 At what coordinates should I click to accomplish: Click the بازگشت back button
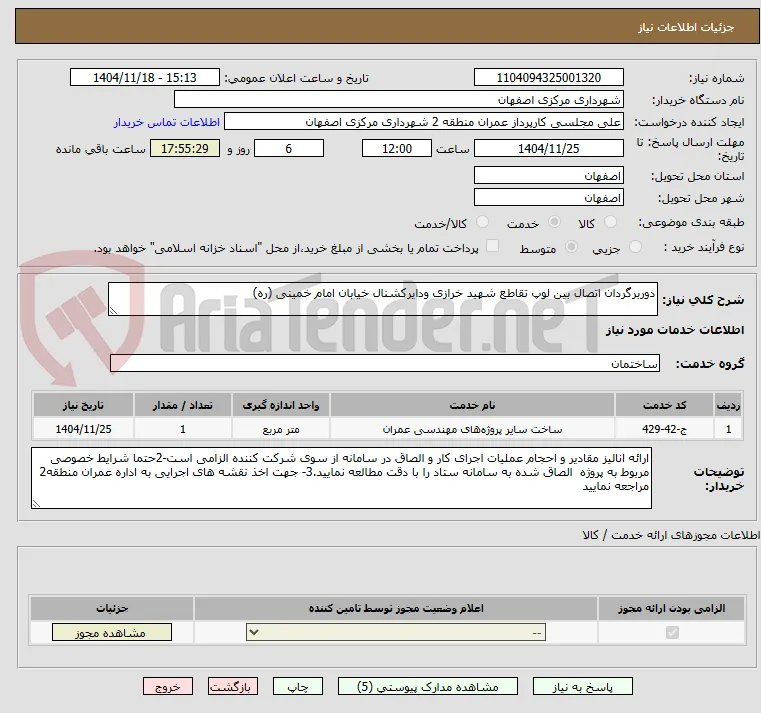[x=233, y=687]
